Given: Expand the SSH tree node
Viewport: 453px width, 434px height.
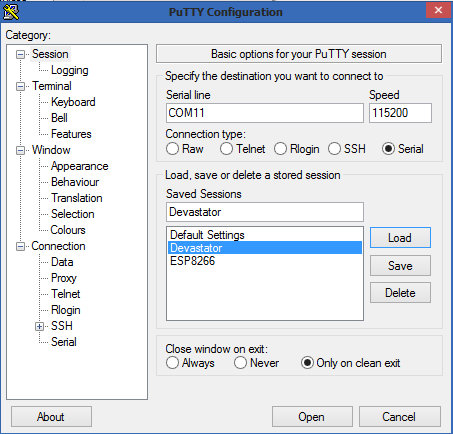Looking at the screenshot, I should (x=39, y=326).
